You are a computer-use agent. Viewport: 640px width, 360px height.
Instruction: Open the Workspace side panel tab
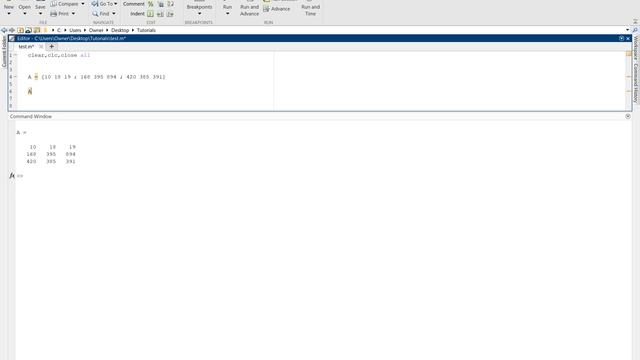click(636, 48)
